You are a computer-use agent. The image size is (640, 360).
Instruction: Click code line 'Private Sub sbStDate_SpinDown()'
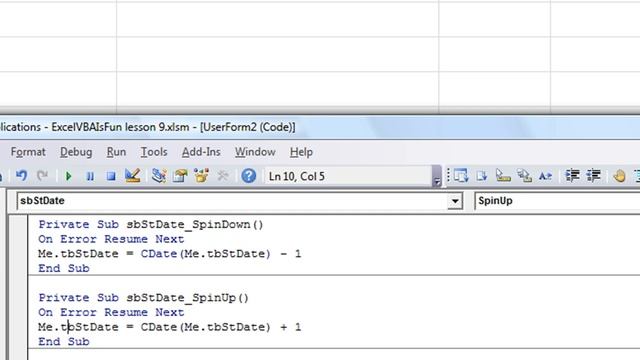pyautogui.click(x=151, y=224)
